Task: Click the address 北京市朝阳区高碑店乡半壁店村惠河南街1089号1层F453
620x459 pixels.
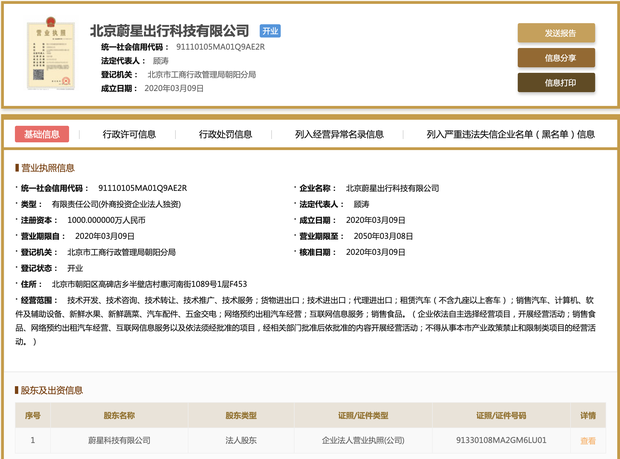Action: [149, 284]
